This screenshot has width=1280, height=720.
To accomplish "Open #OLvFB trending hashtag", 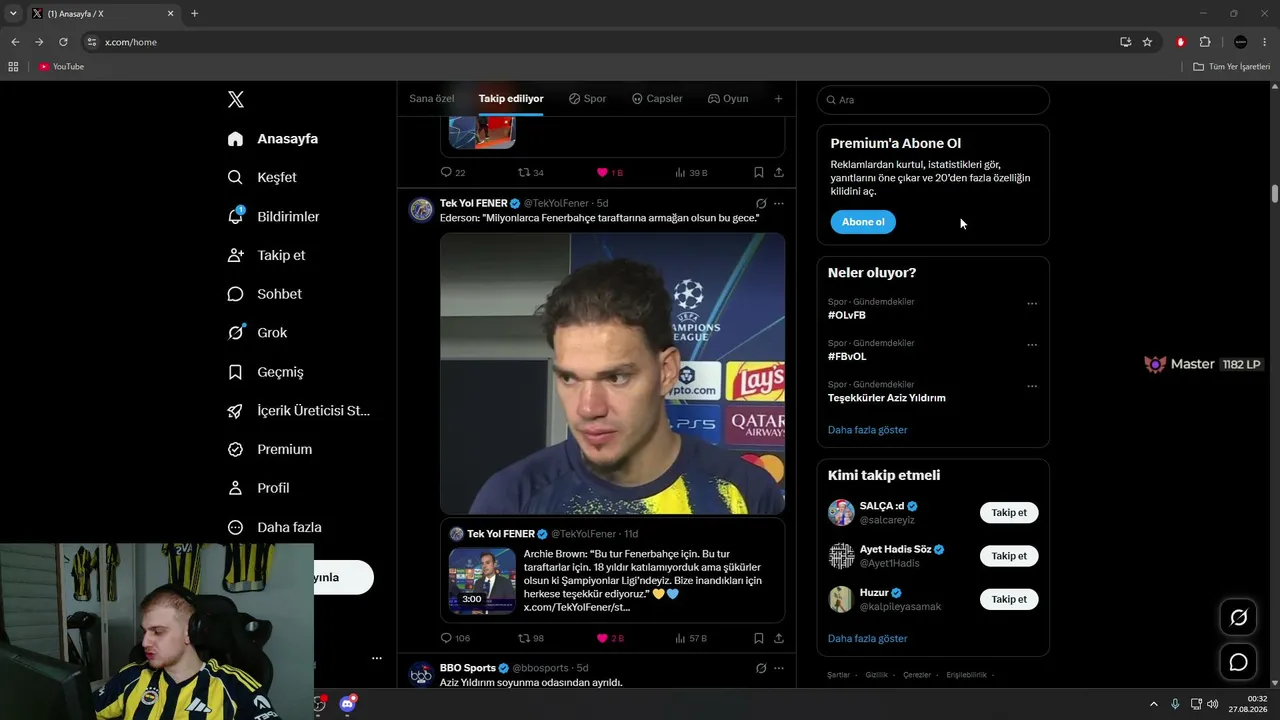I will 847,315.
